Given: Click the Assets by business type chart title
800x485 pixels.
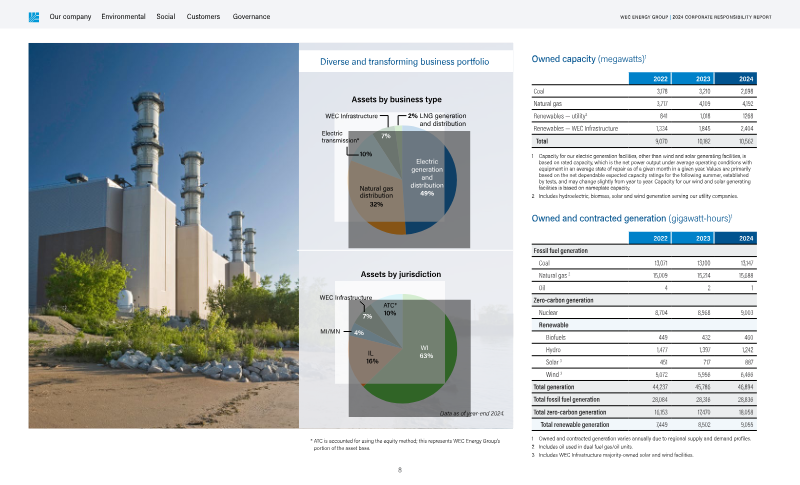Looking at the screenshot, I should (397, 100).
